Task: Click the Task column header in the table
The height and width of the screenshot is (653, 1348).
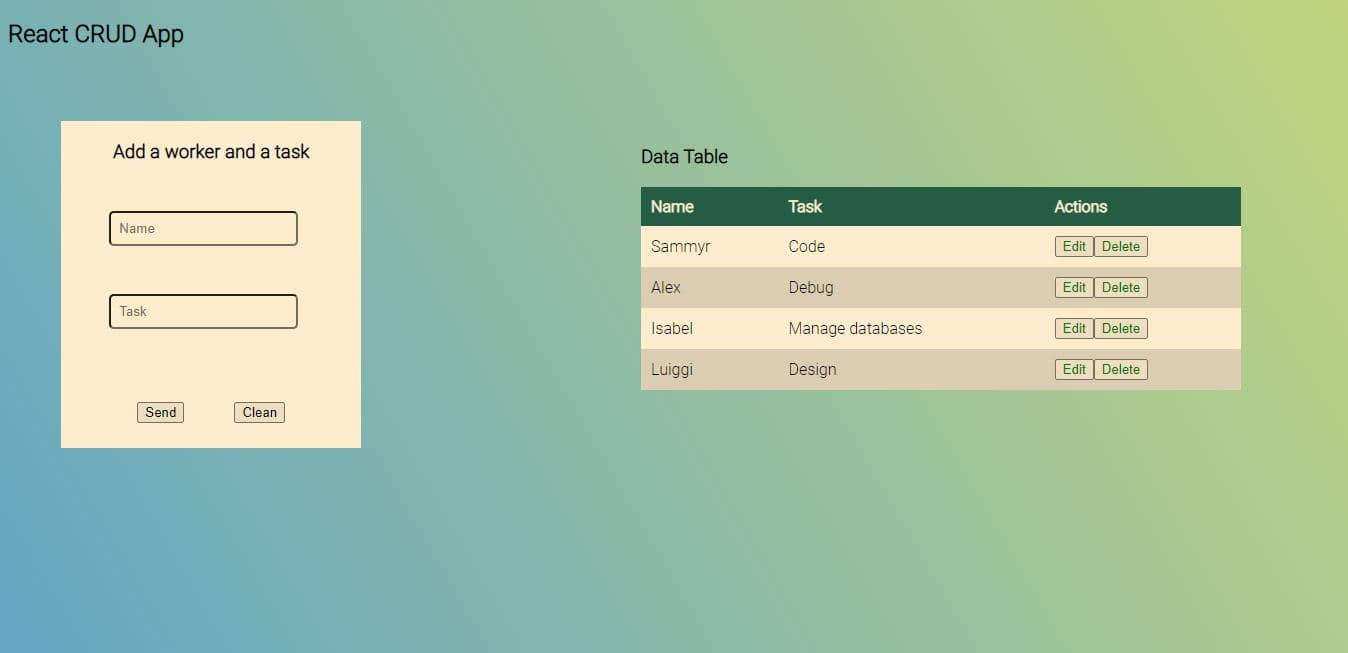Action: (805, 207)
